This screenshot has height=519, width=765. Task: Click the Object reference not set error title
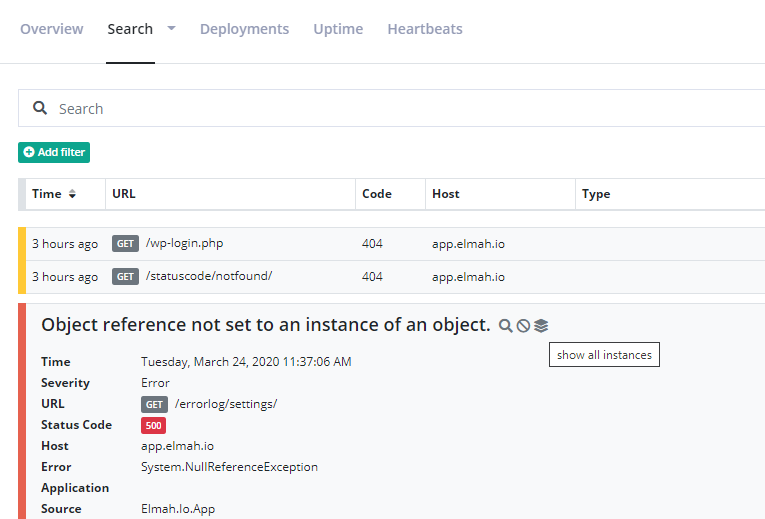pyautogui.click(x=266, y=325)
